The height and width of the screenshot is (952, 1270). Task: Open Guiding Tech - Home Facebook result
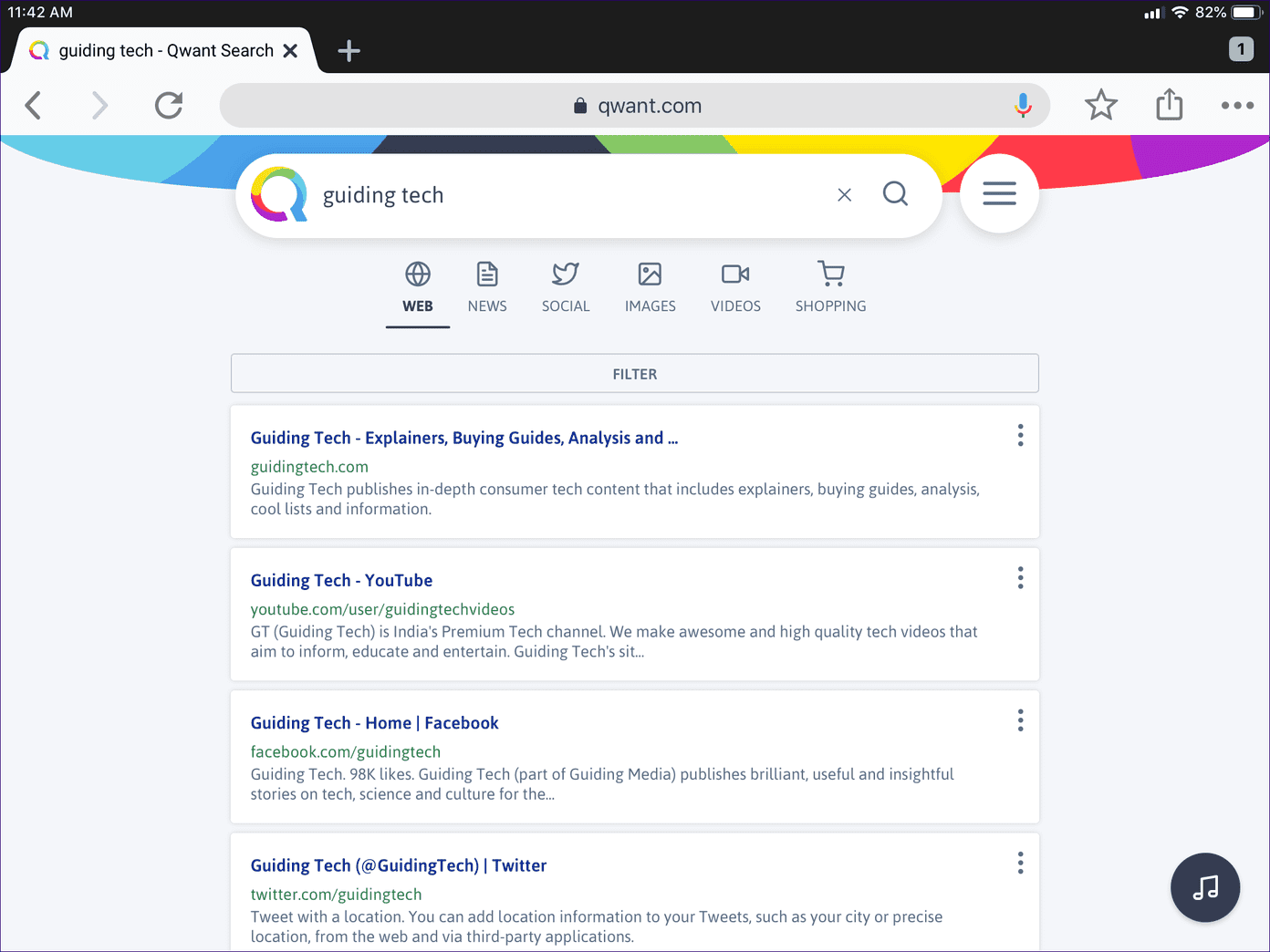coord(375,723)
